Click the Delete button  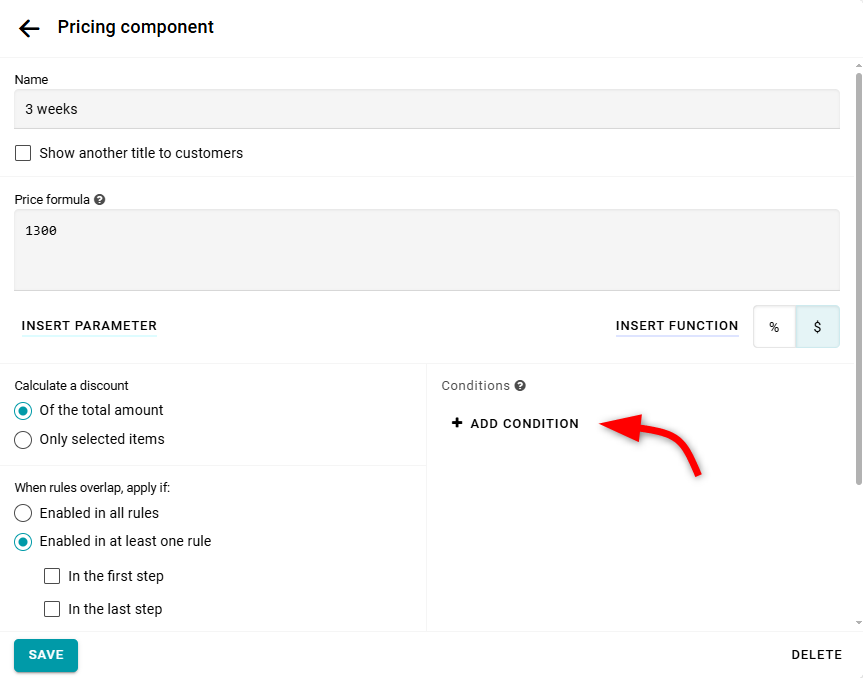coord(816,655)
